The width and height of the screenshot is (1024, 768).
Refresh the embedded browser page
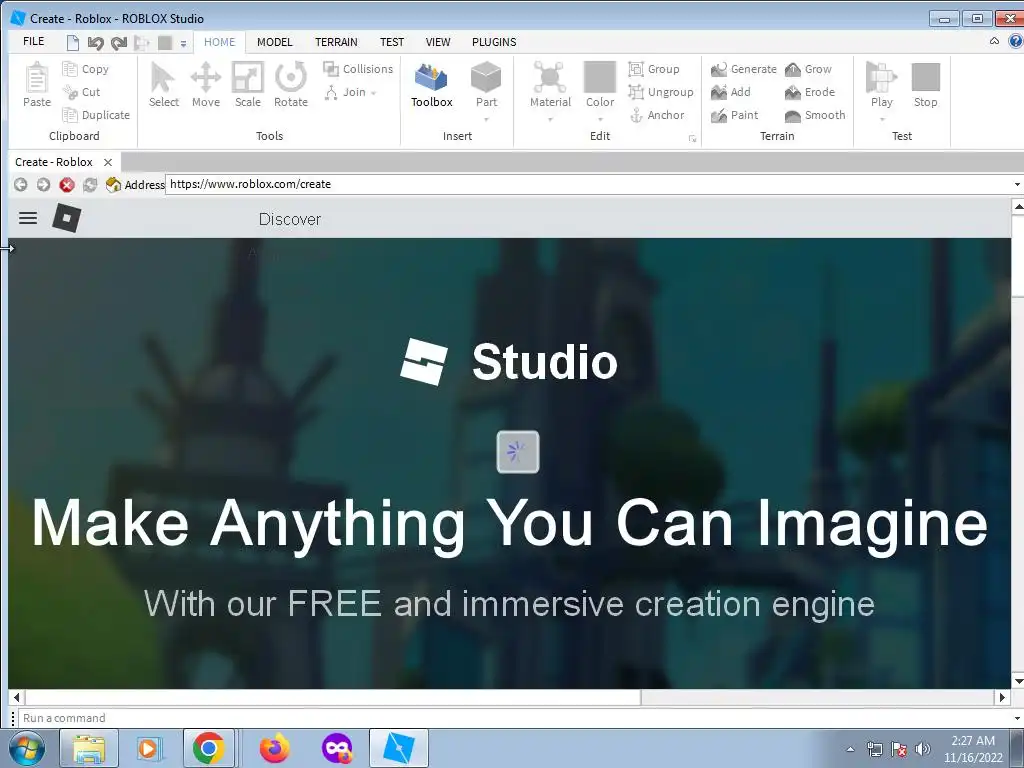(x=90, y=185)
